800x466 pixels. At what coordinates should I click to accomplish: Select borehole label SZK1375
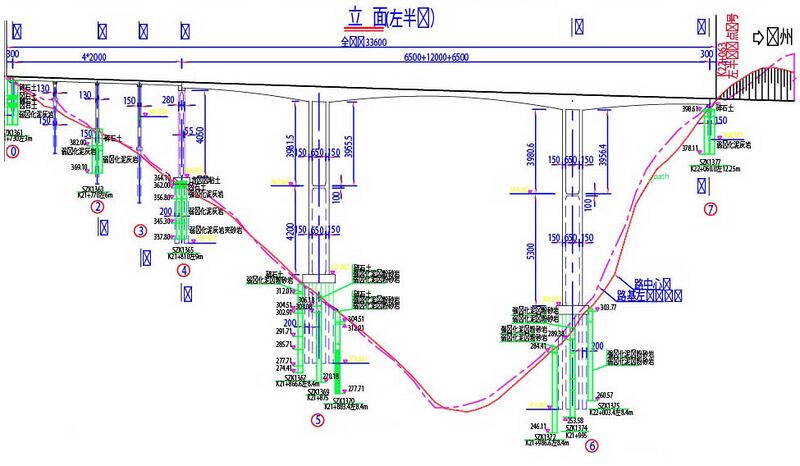[x=609, y=406]
